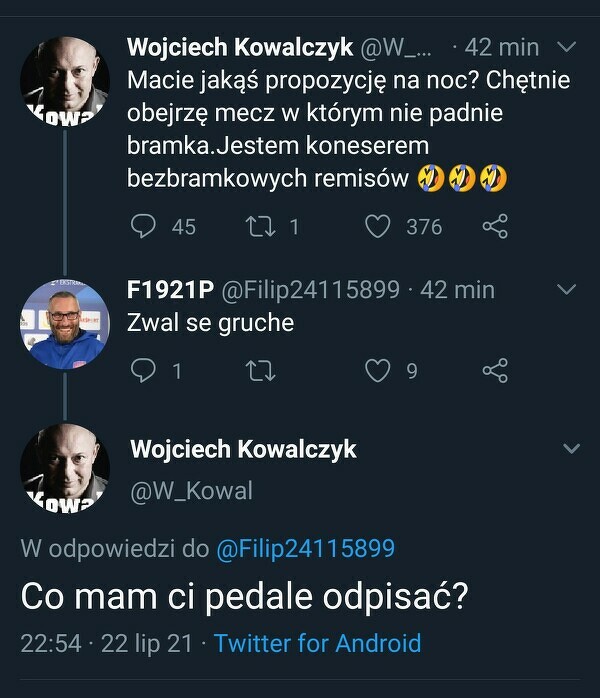Reply to F1921P's tweet
This screenshot has width=600, height=698.
[x=143, y=371]
